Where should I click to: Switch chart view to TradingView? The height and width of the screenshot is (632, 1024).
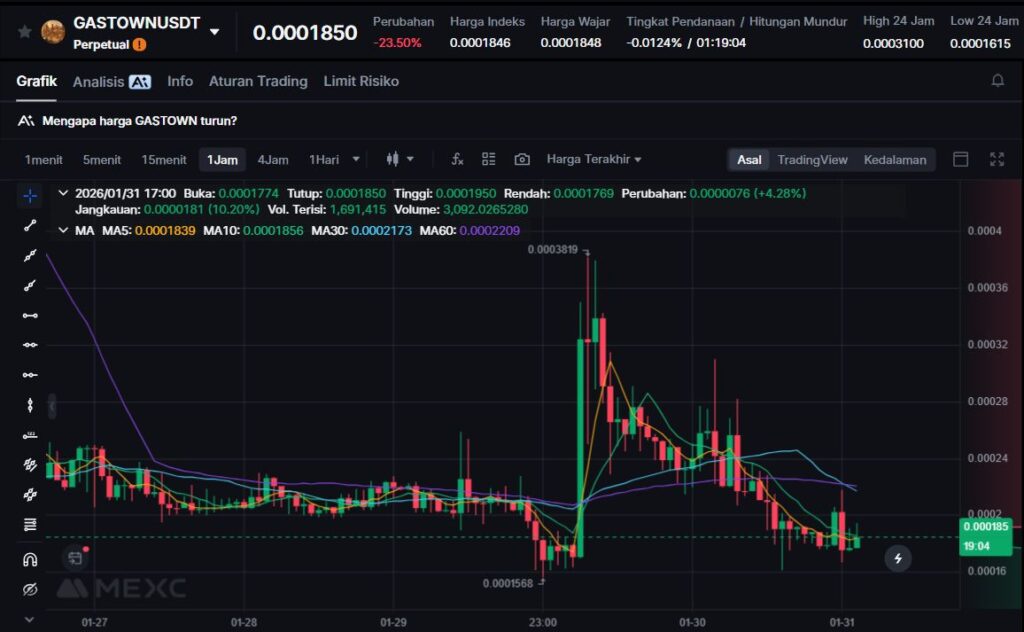pyautogui.click(x=812, y=159)
